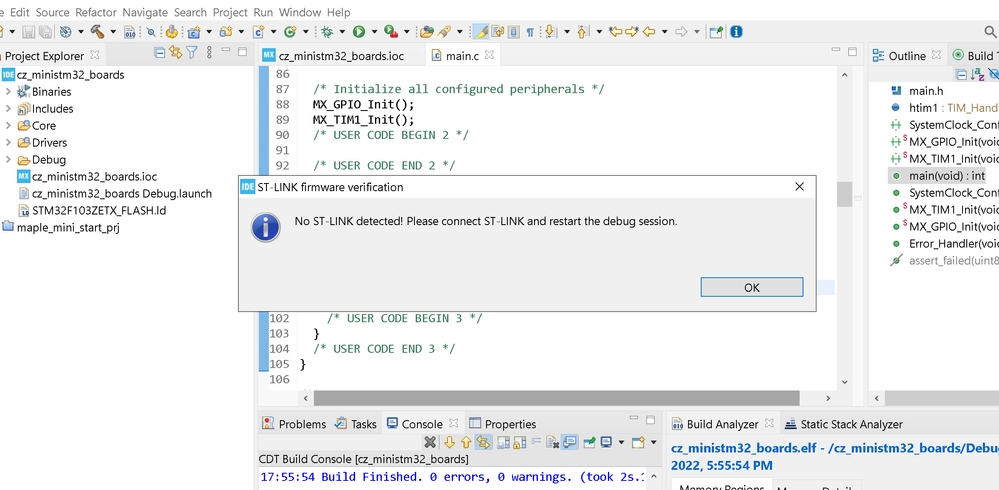This screenshot has height=490, width=999.
Task: Open the Source menu
Action: click(52, 12)
